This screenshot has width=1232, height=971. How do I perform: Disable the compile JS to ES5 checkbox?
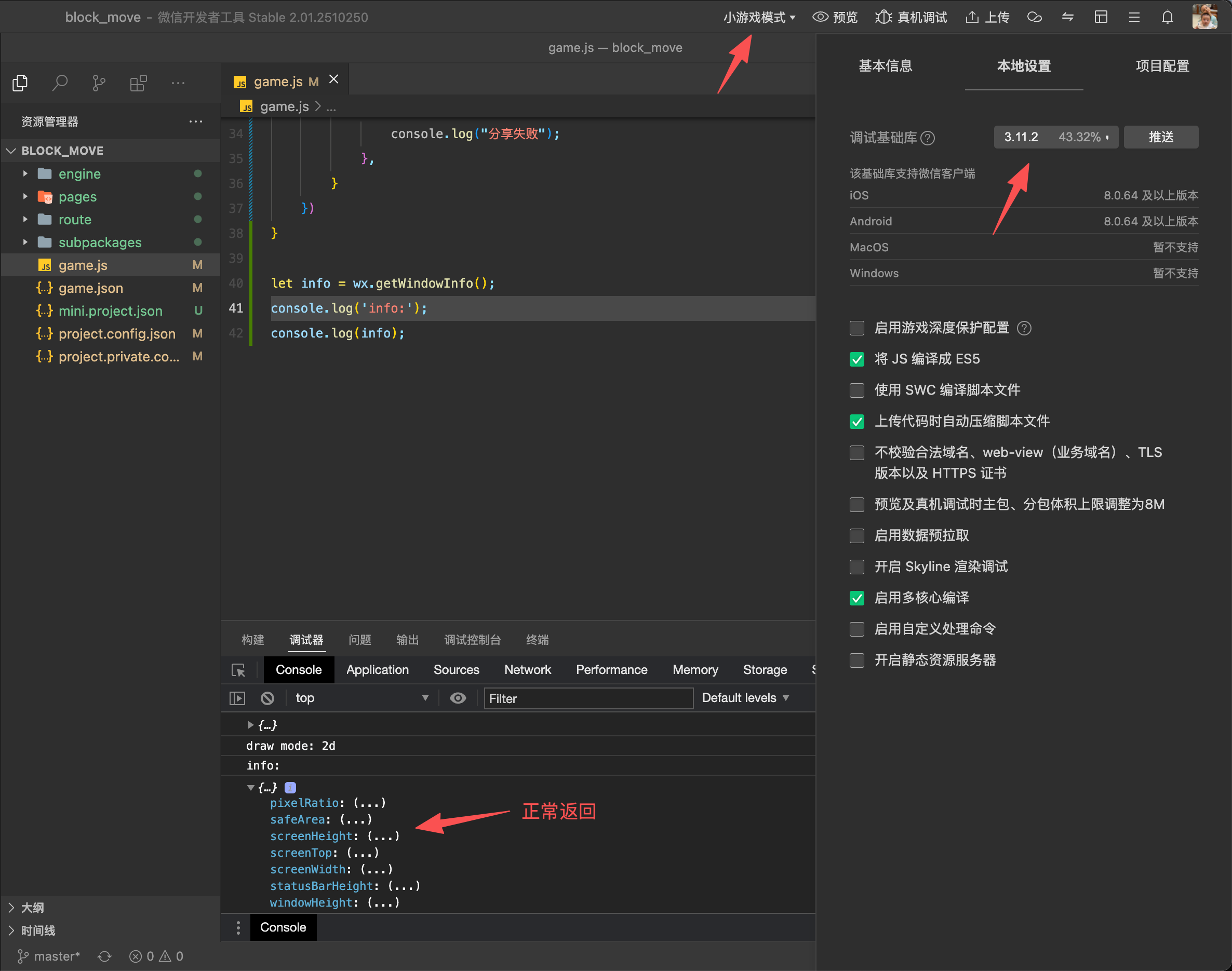[856, 359]
